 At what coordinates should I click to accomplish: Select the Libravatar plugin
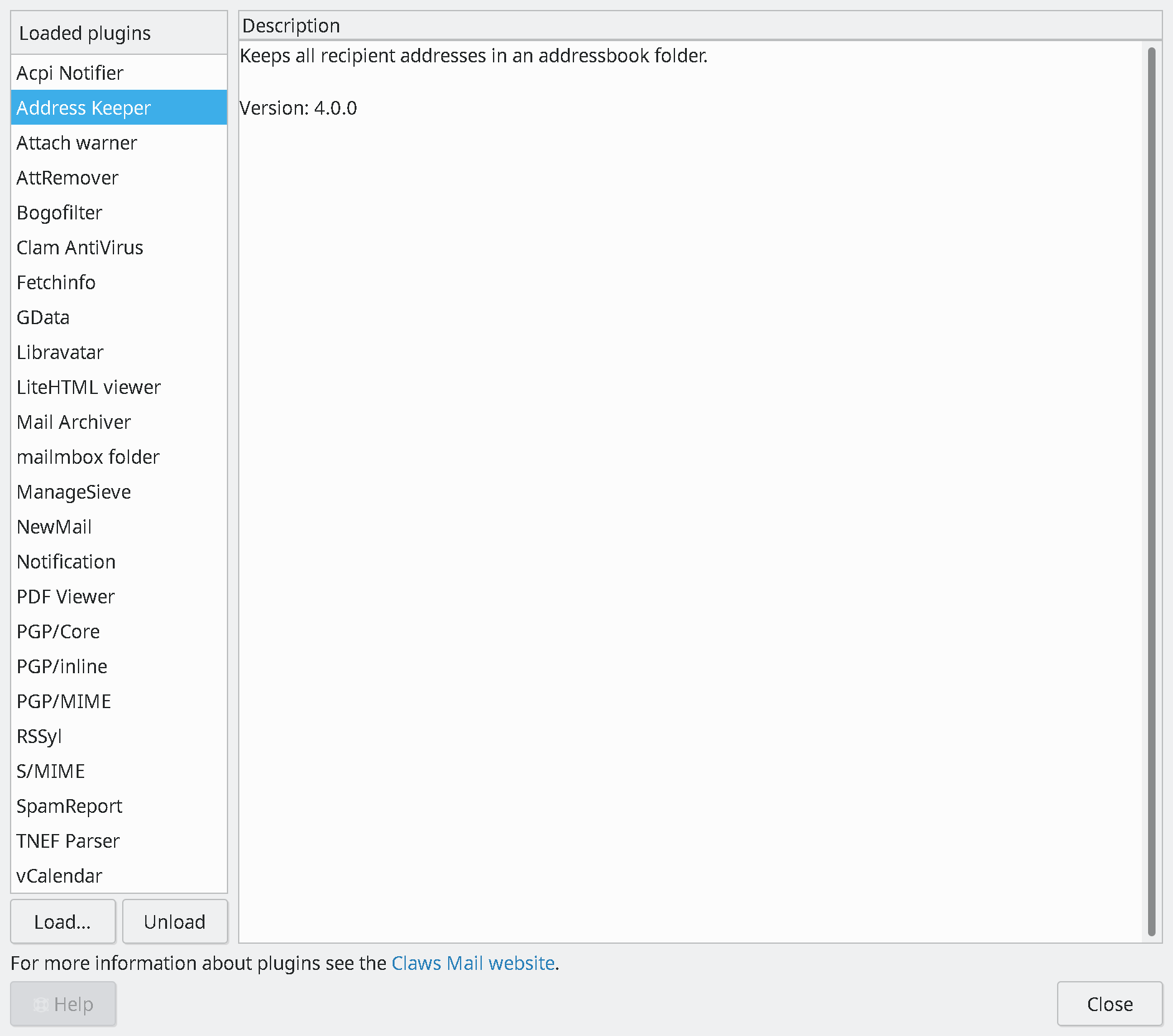tap(60, 352)
